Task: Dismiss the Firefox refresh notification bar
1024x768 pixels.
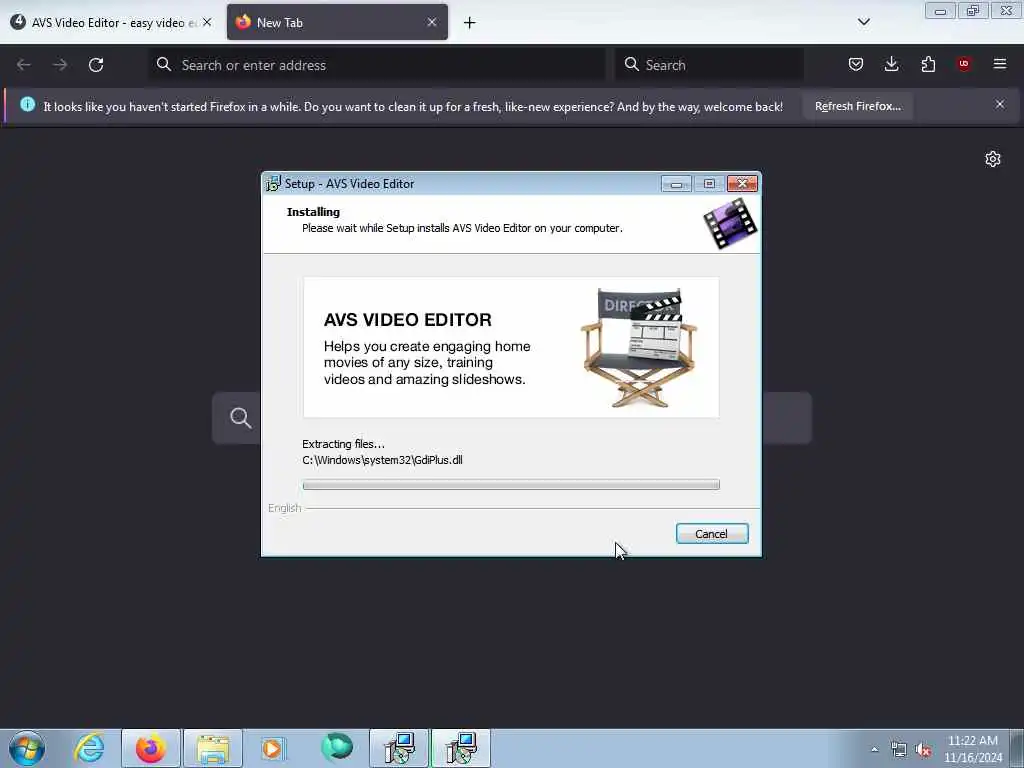Action: point(999,104)
